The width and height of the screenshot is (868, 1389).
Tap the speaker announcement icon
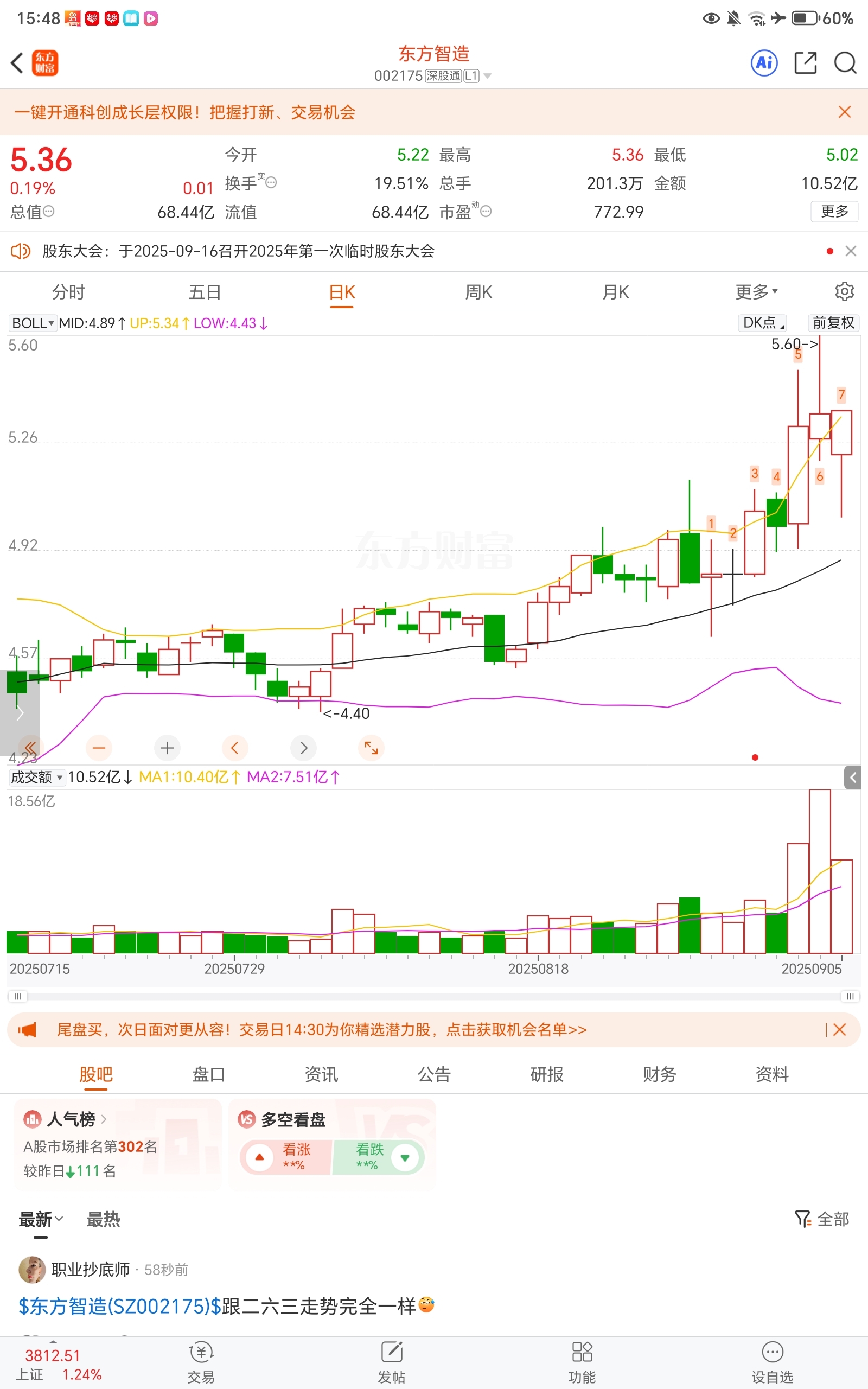pyautogui.click(x=21, y=251)
